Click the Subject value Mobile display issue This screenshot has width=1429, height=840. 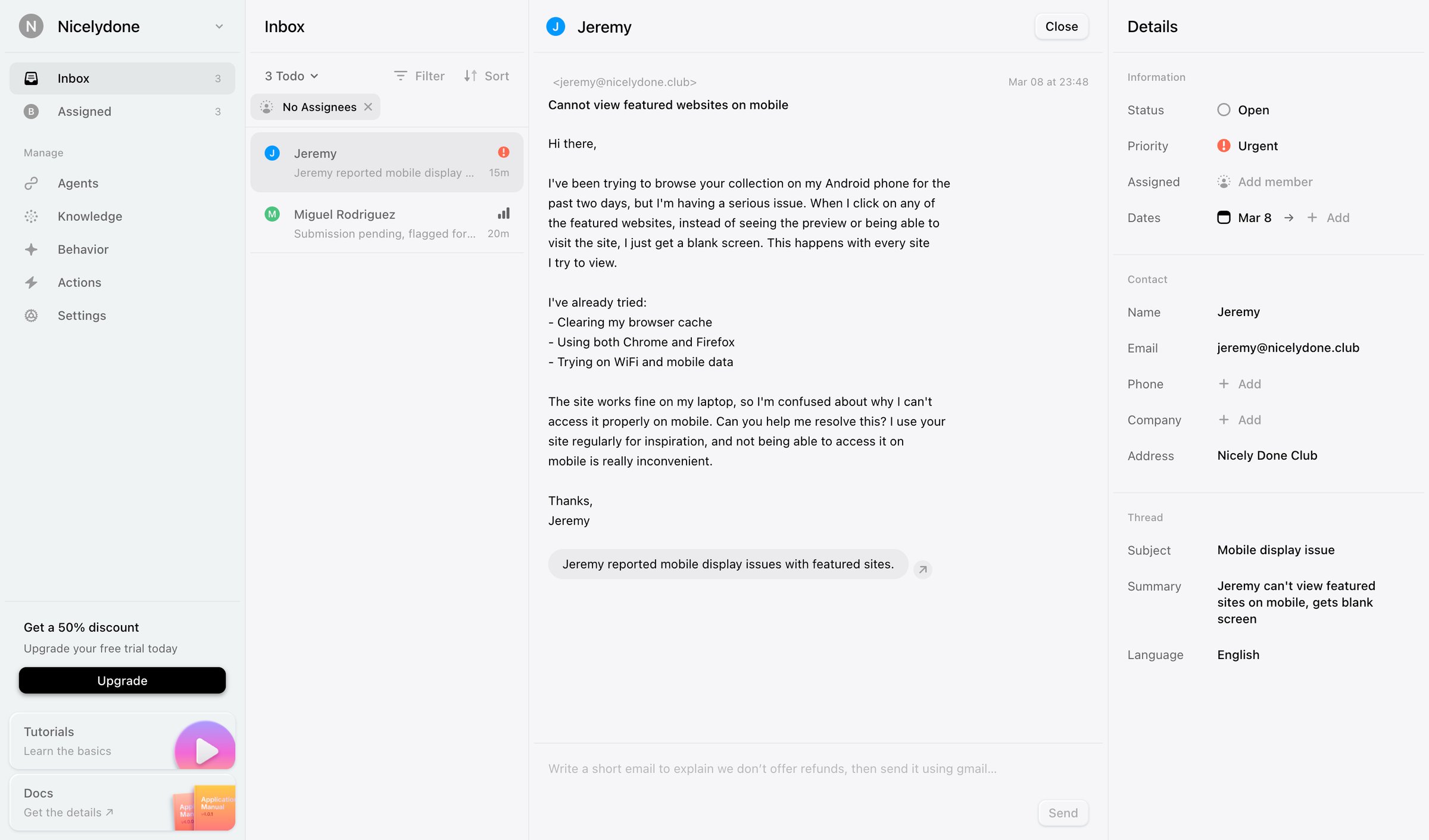pyautogui.click(x=1275, y=550)
